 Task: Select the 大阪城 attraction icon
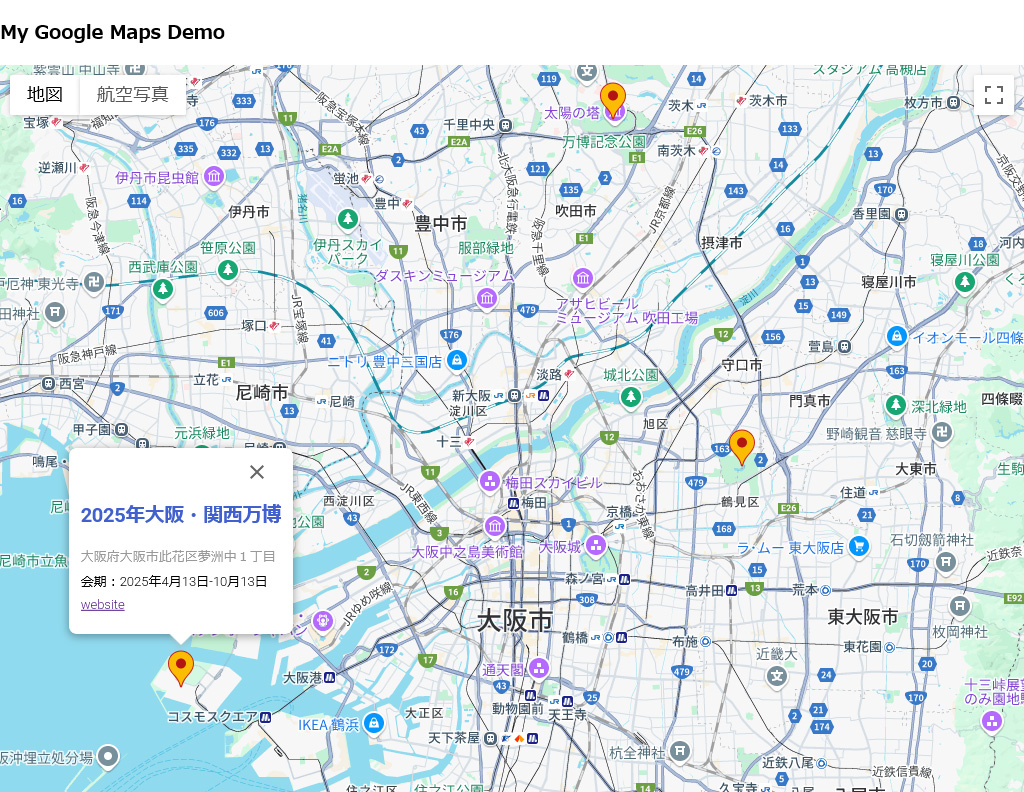pyautogui.click(x=595, y=546)
